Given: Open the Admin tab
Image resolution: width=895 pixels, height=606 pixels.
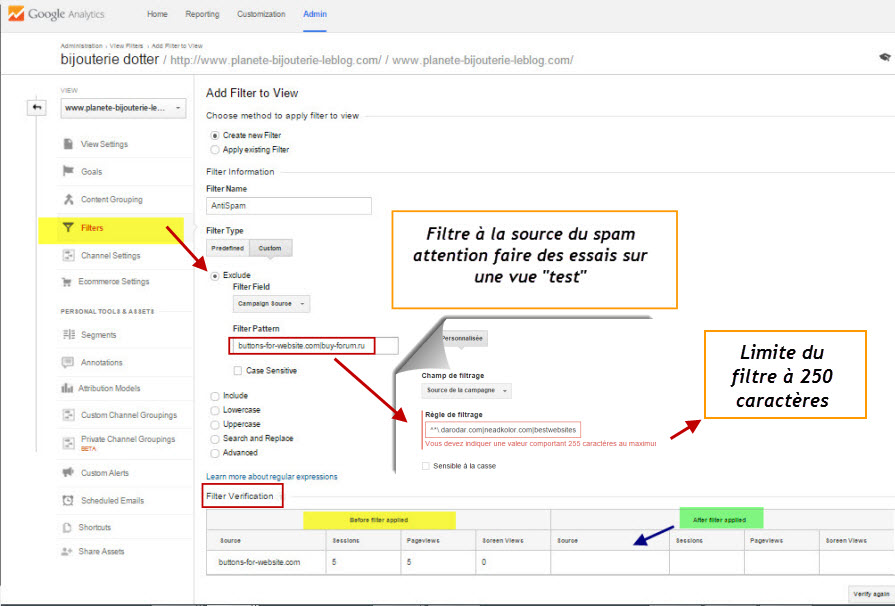Looking at the screenshot, I should coord(315,14).
